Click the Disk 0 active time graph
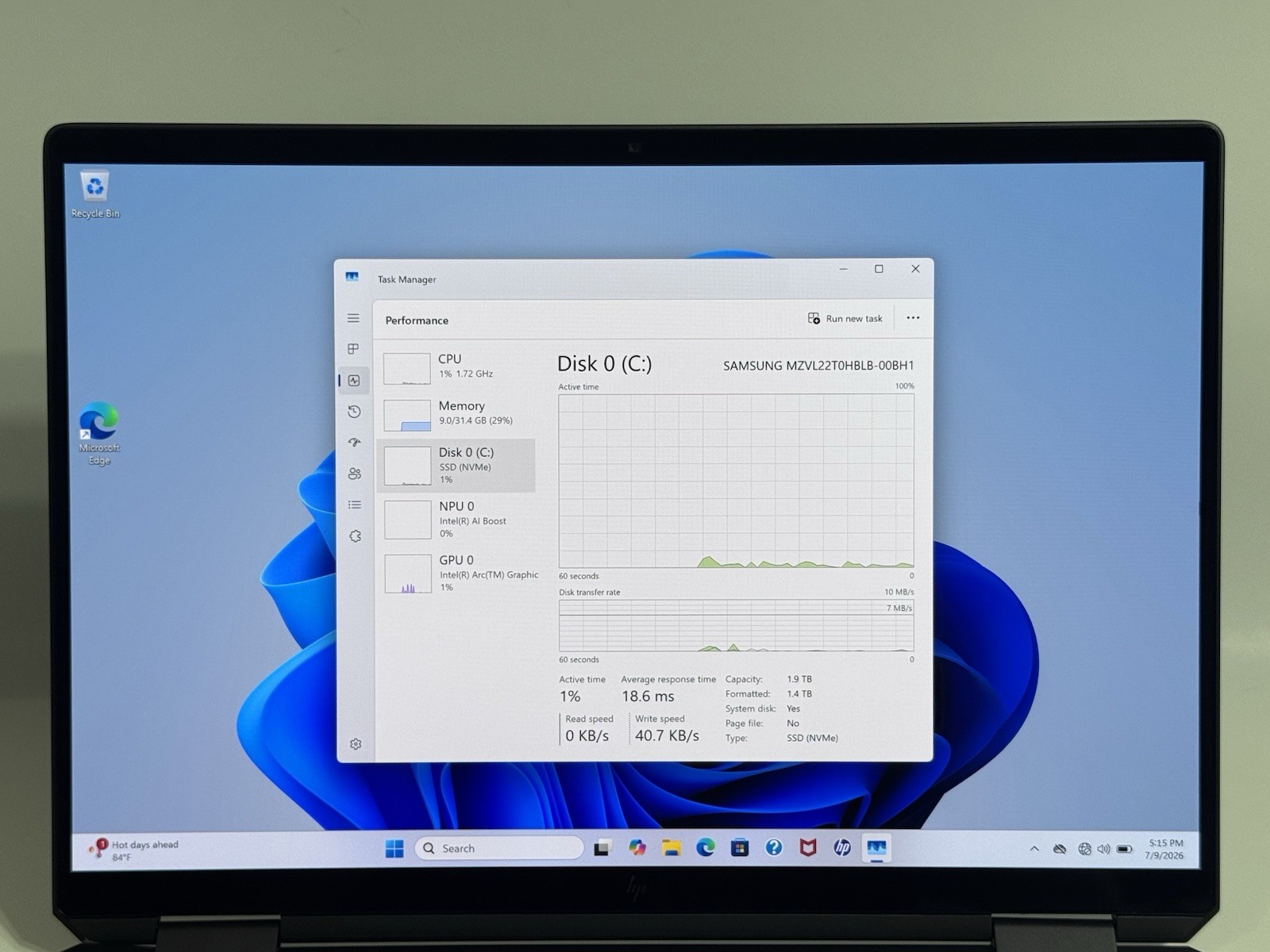1270x952 pixels. click(x=736, y=481)
